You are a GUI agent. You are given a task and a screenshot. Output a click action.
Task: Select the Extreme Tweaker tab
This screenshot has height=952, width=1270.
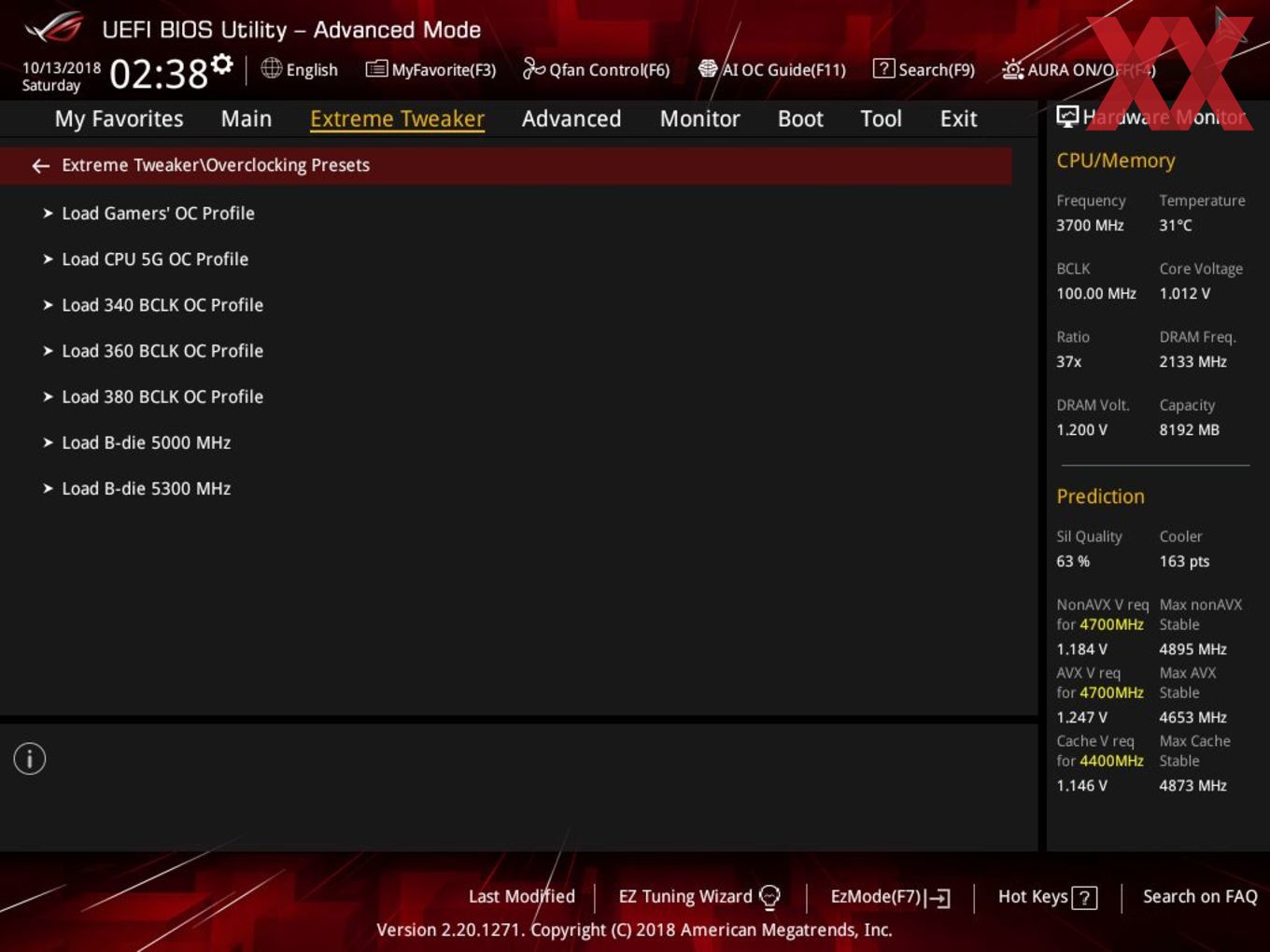tap(397, 119)
